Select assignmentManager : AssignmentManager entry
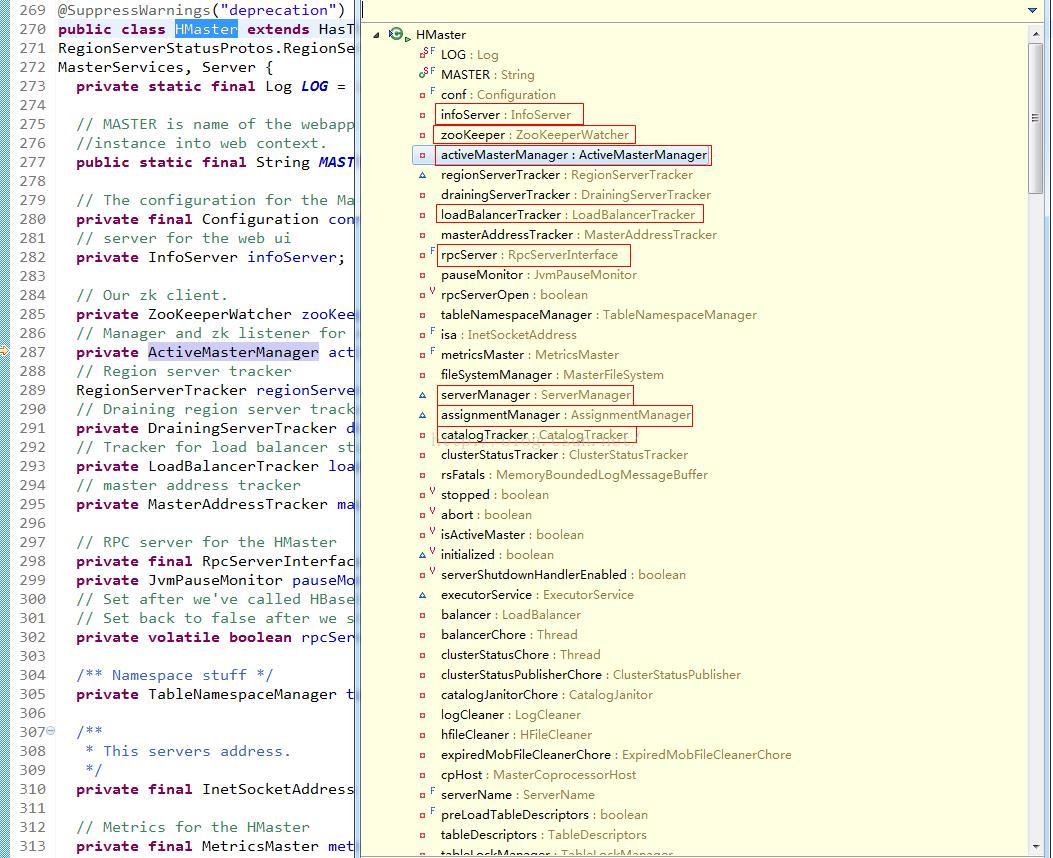The width and height of the screenshot is (1053, 858). (565, 415)
